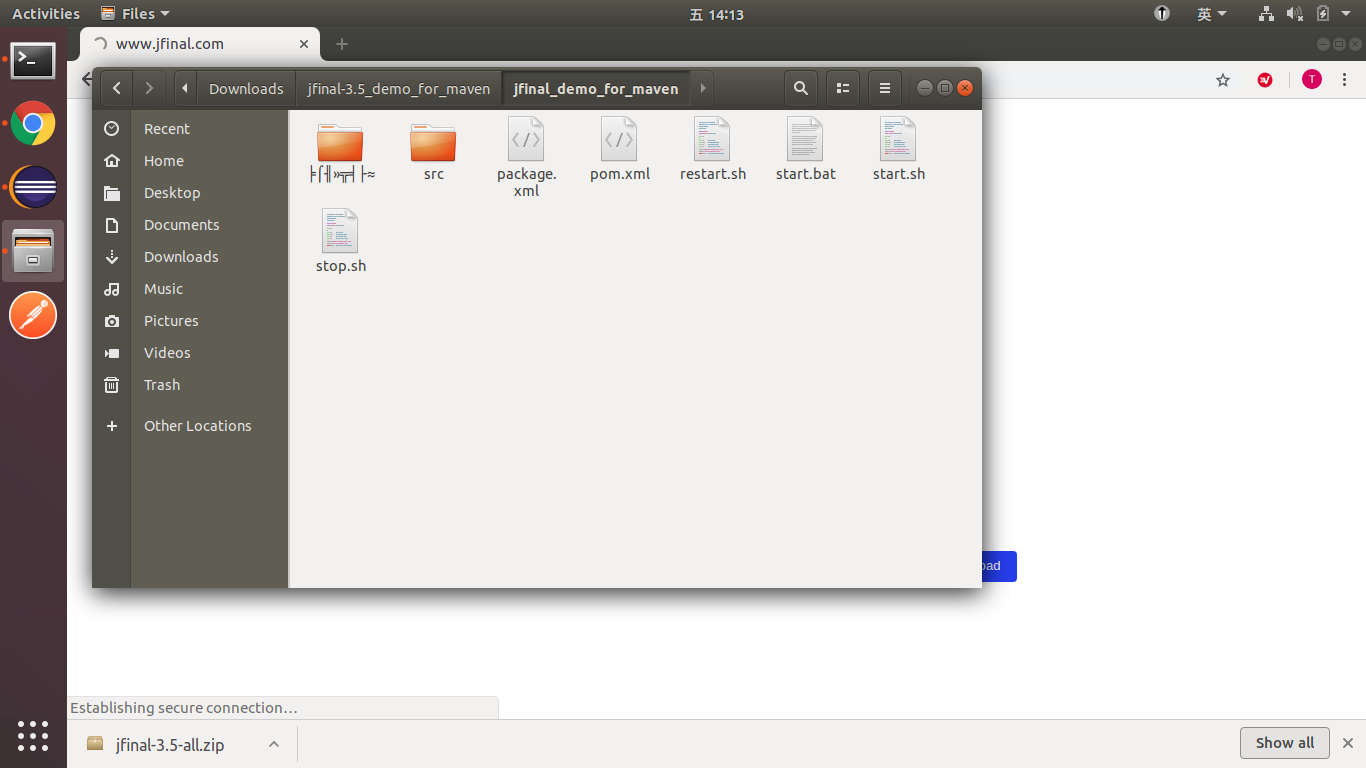Launch Eclipse from dock
Image resolution: width=1366 pixels, height=768 pixels.
pos(33,187)
